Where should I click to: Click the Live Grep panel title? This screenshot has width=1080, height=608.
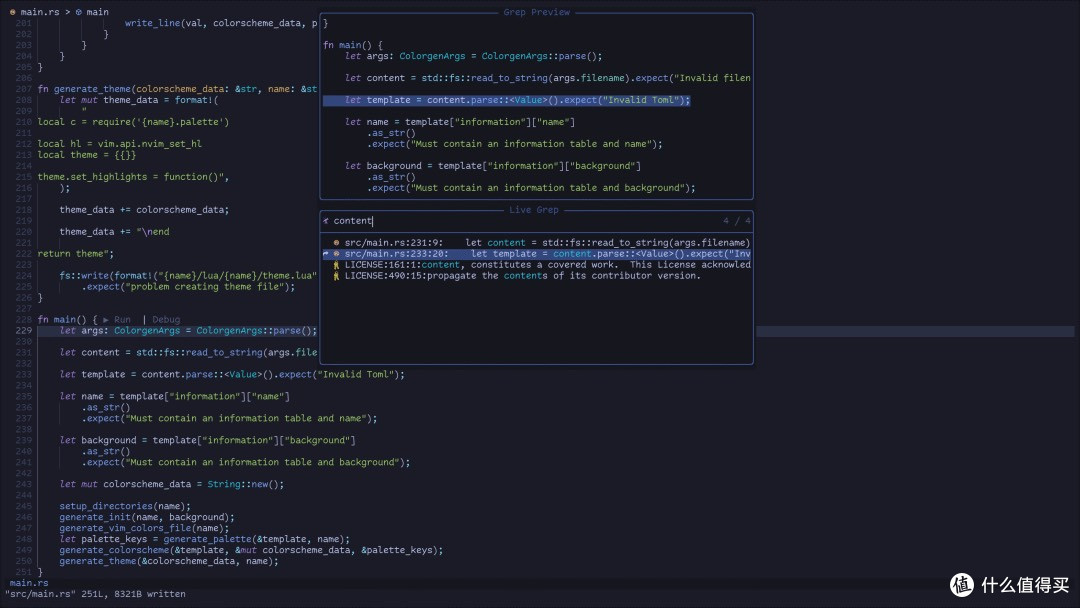[534, 210]
